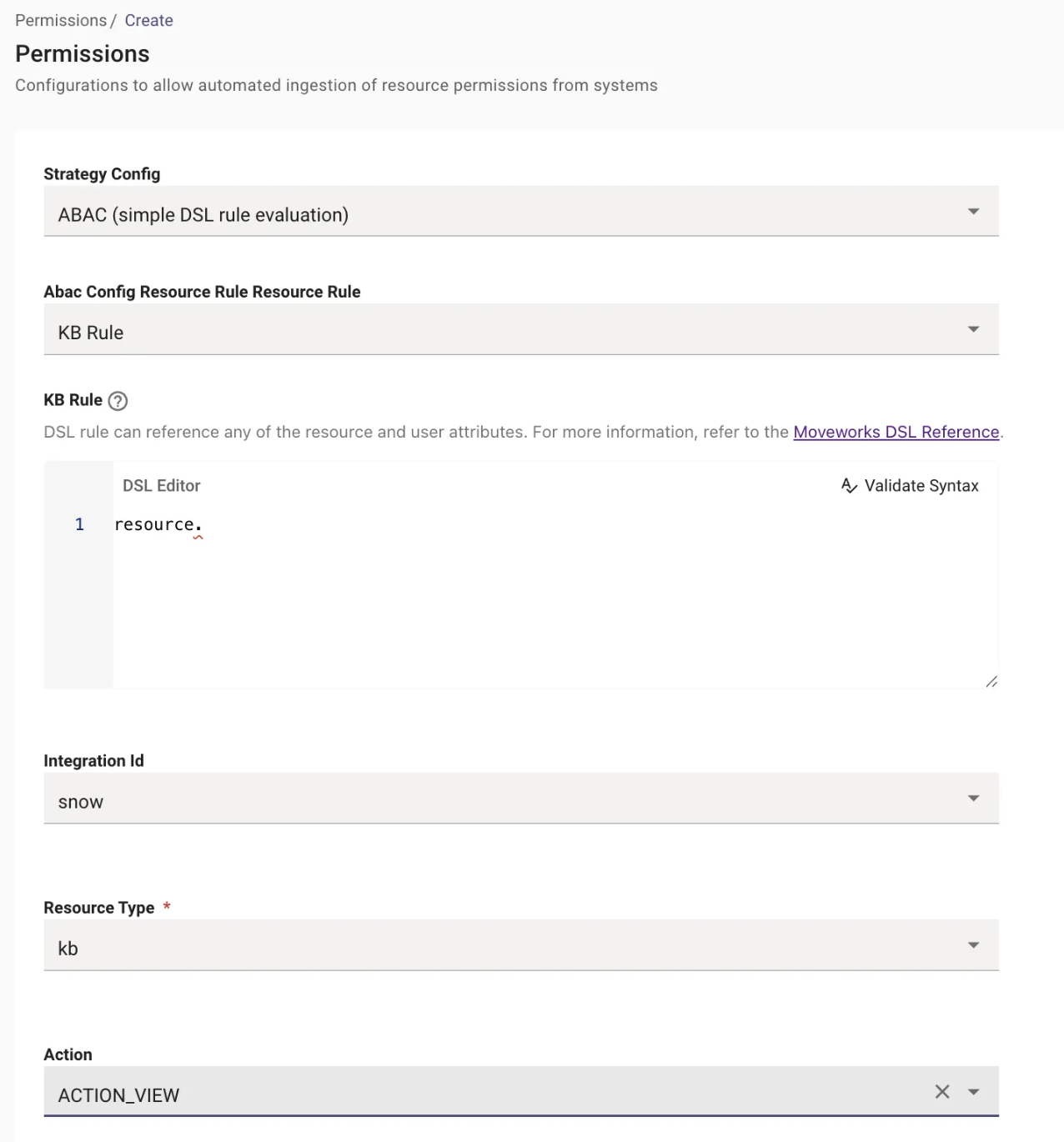Open the Abac Config Resource Rule dropdown arrow
The height and width of the screenshot is (1142, 1064).
click(973, 329)
